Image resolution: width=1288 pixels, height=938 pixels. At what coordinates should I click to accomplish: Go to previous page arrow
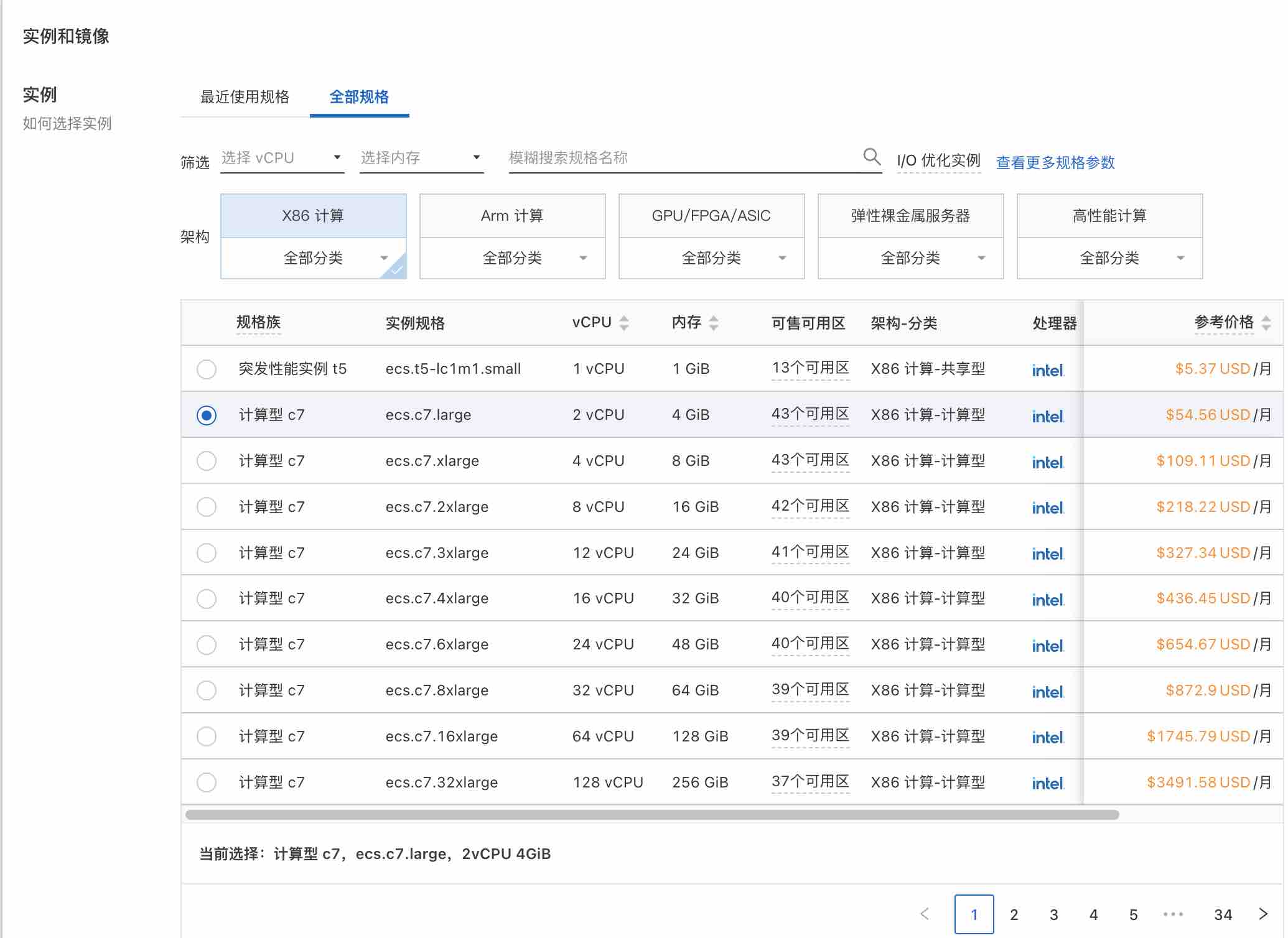tap(925, 914)
